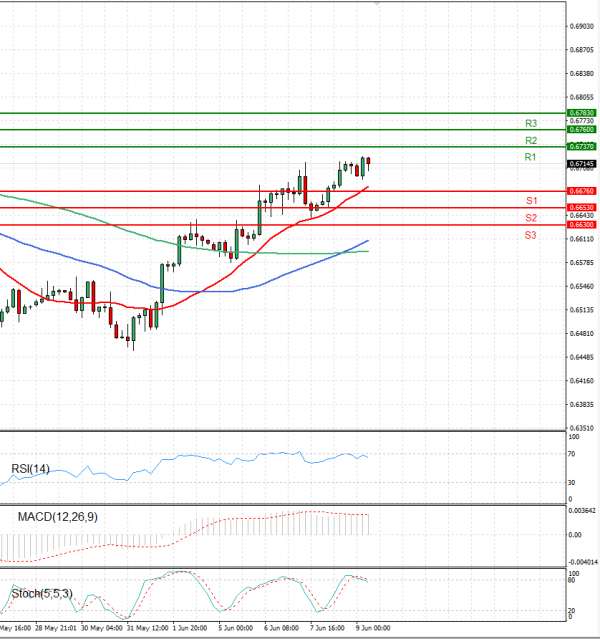600x639 pixels.
Task: Select the RSI(14) indicator label
Action: (30, 469)
